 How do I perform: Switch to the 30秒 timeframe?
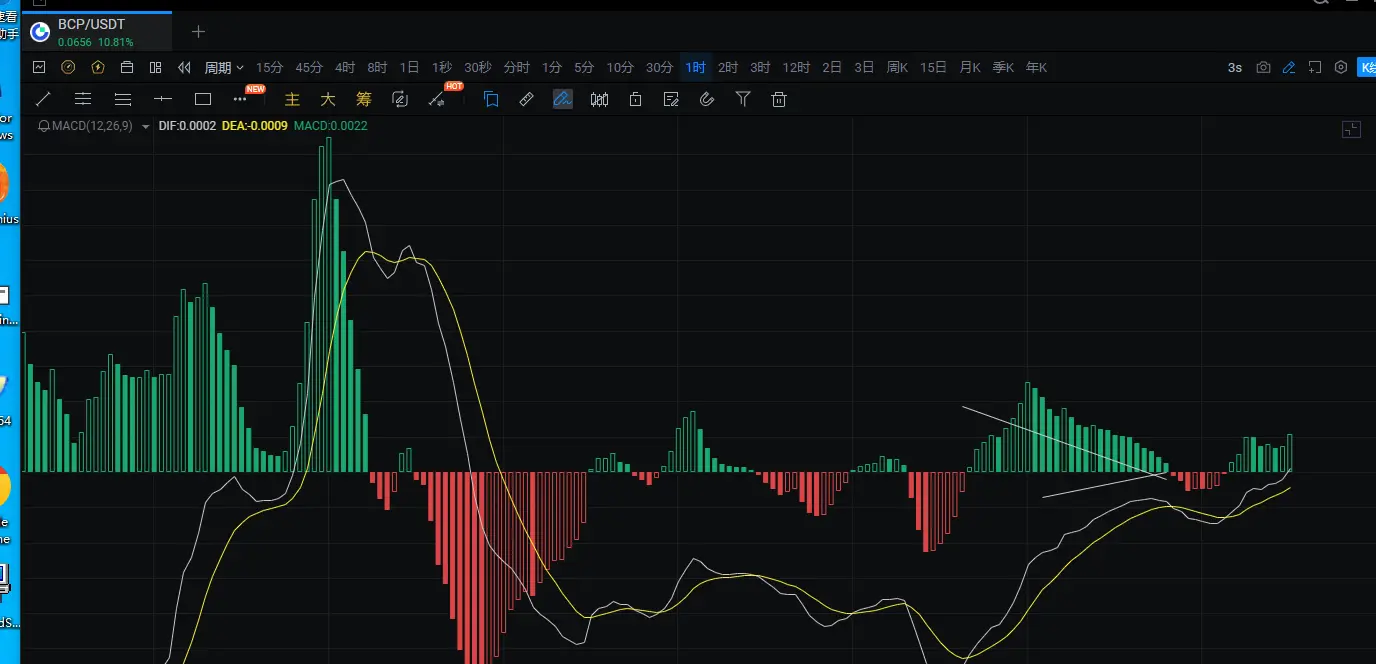click(x=477, y=67)
